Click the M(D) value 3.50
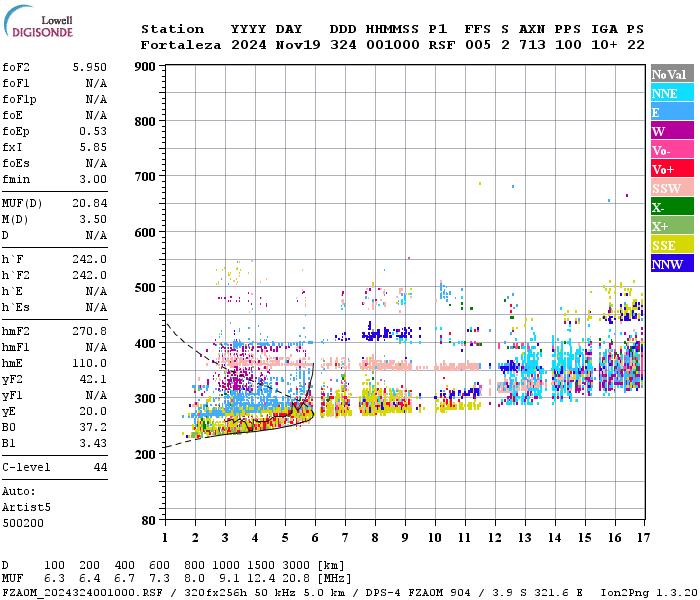Viewport: 700px width, 600px height. pos(93,220)
